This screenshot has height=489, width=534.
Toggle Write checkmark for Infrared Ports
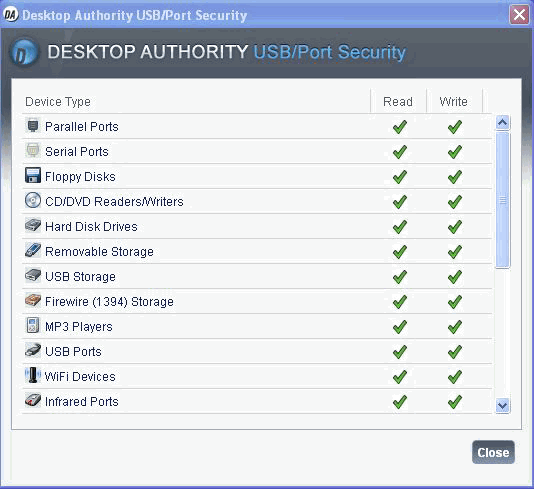(x=455, y=401)
